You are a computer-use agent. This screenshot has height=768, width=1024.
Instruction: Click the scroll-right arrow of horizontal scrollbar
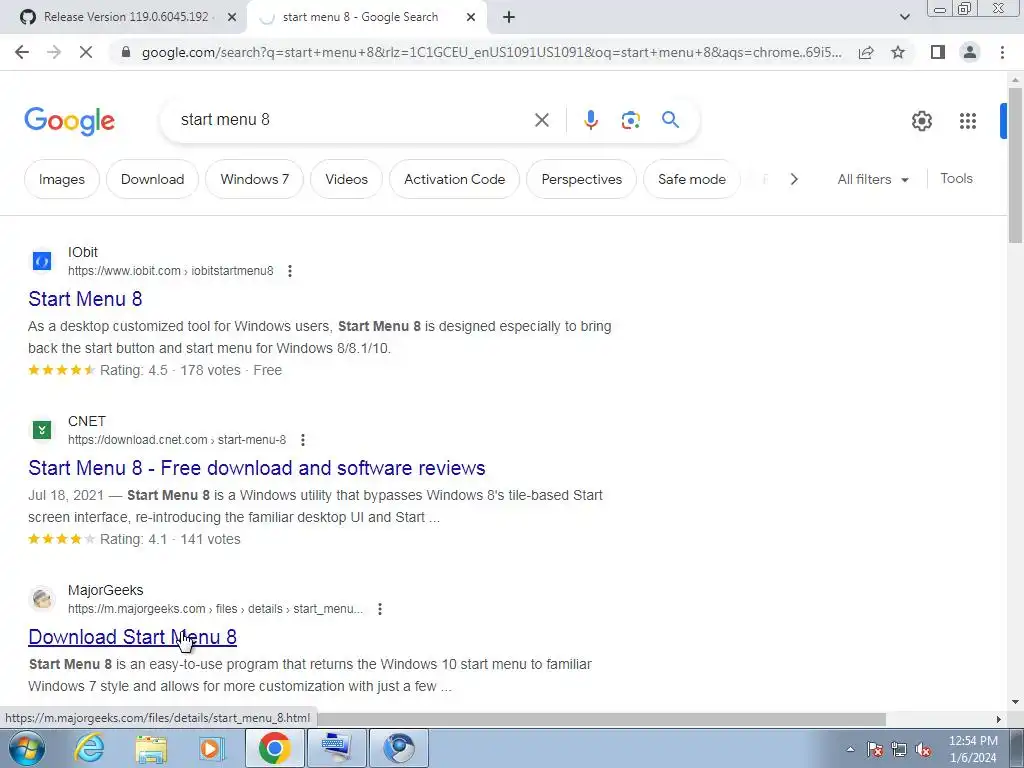tap(999, 719)
